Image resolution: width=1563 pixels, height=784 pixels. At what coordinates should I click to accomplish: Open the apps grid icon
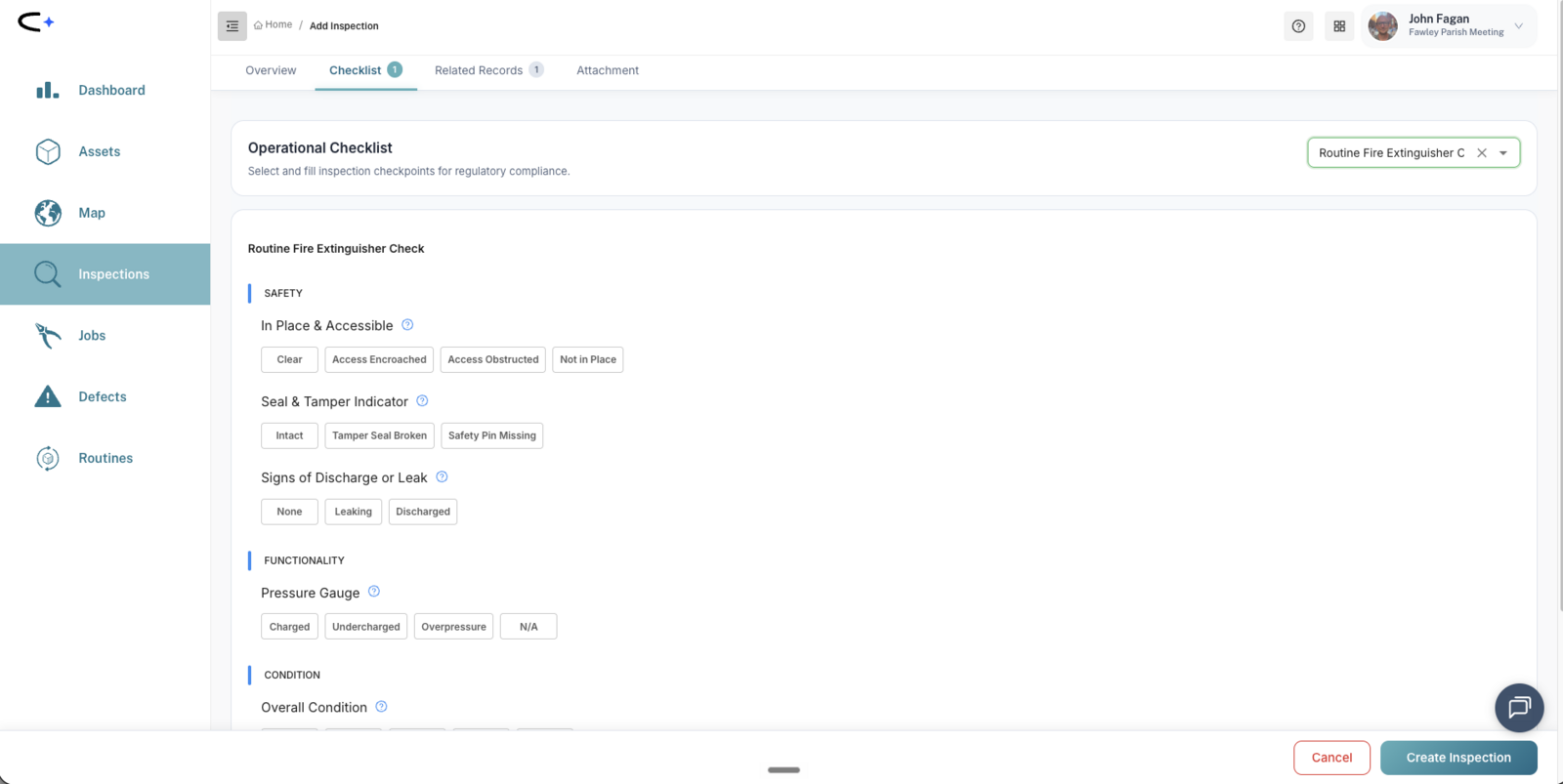pos(1339,26)
